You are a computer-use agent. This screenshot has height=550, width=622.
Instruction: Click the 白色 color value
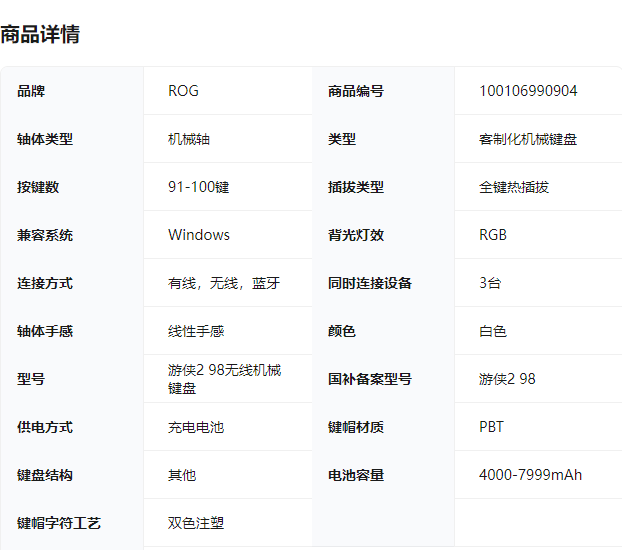click(493, 331)
